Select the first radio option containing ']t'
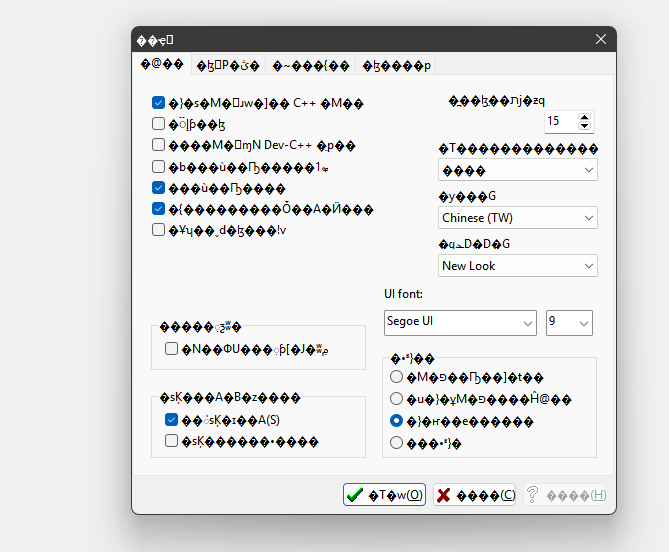Screen dimensions: 669x552 click(396, 377)
